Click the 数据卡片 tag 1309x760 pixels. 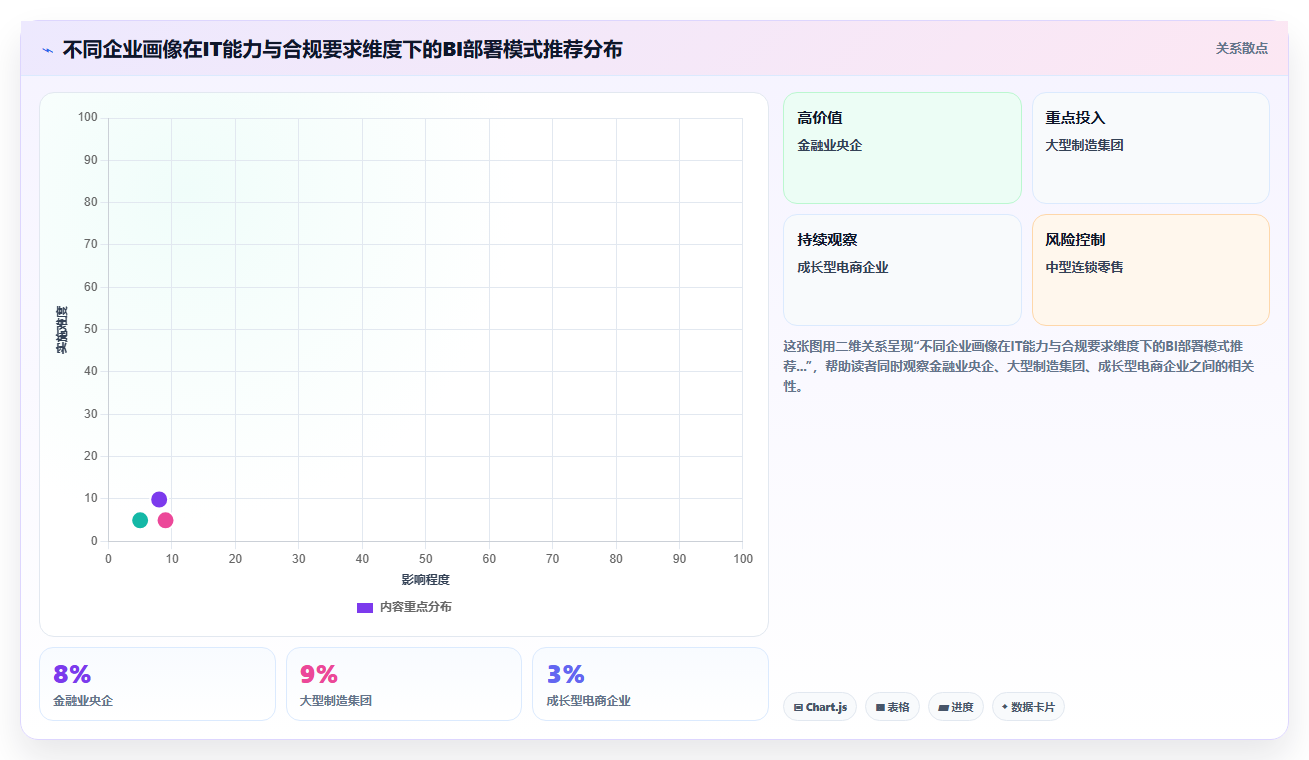pyautogui.click(x=1028, y=707)
